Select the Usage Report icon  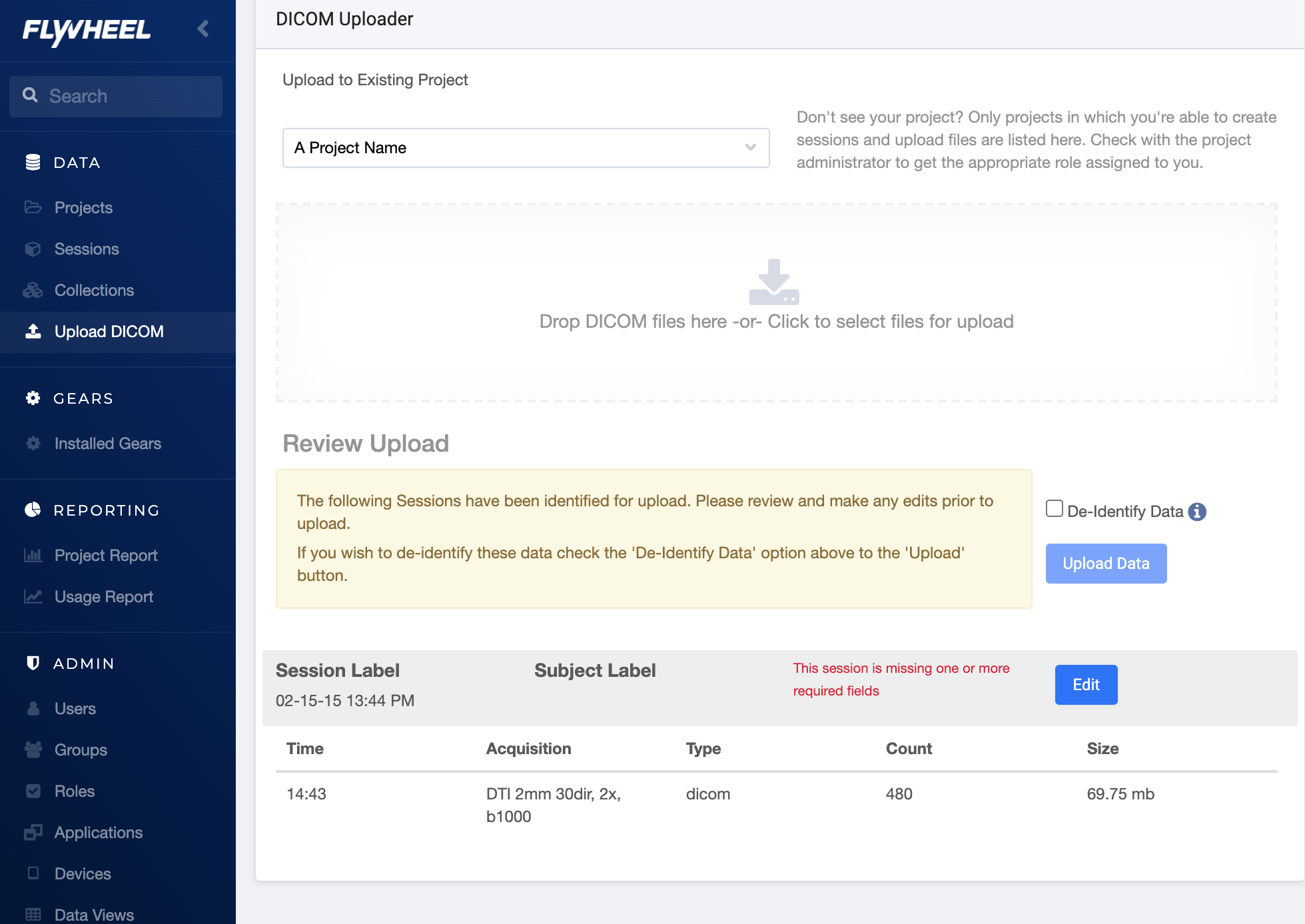34,596
